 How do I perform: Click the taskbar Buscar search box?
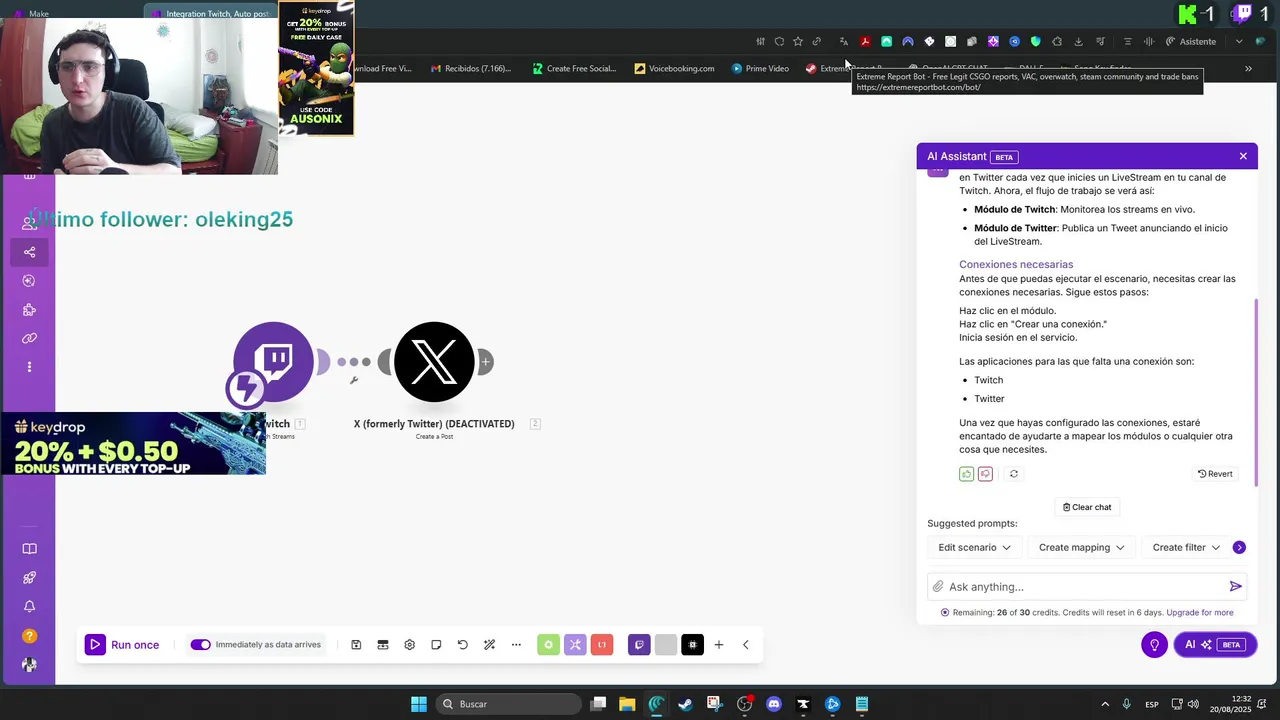click(x=510, y=704)
